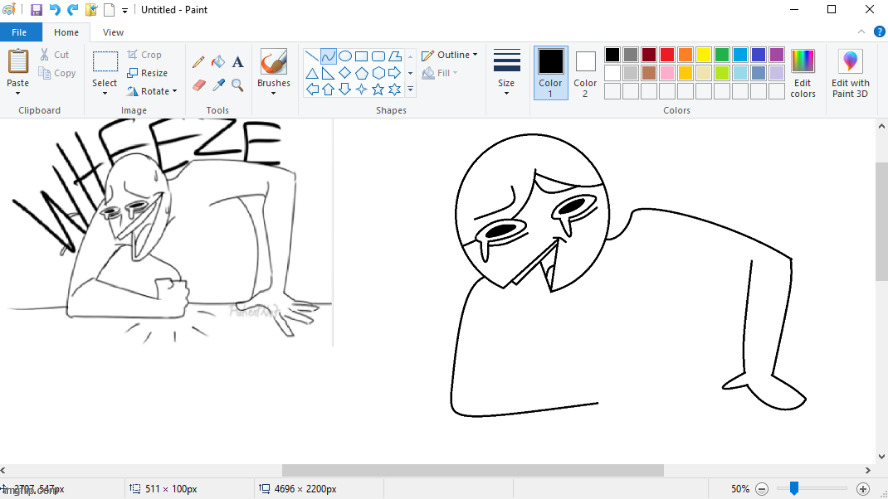Image resolution: width=888 pixels, height=499 pixels.
Task: Click the horizontal scrollbar right arrow
Action: [x=868, y=470]
